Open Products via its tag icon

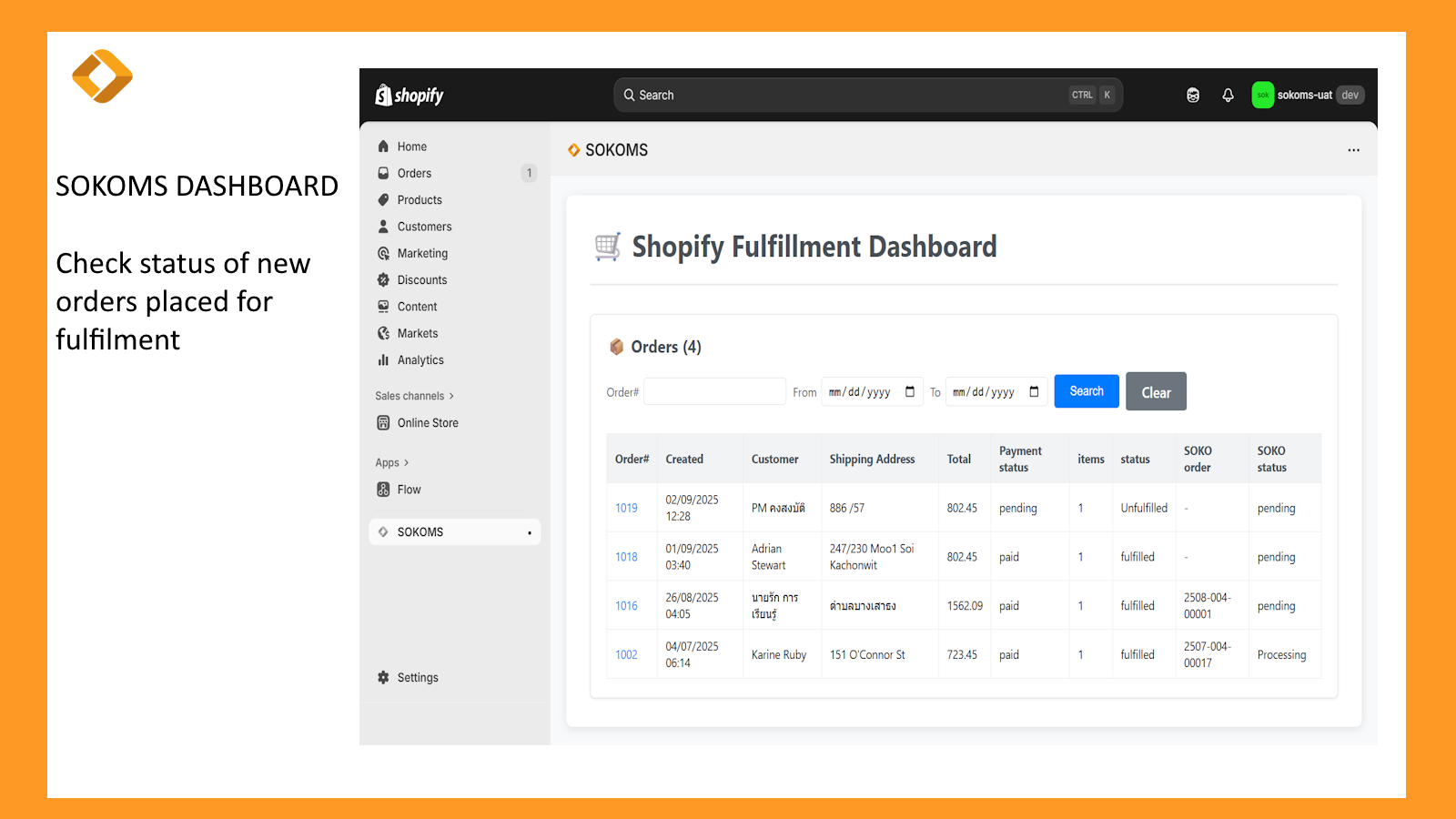[383, 200]
